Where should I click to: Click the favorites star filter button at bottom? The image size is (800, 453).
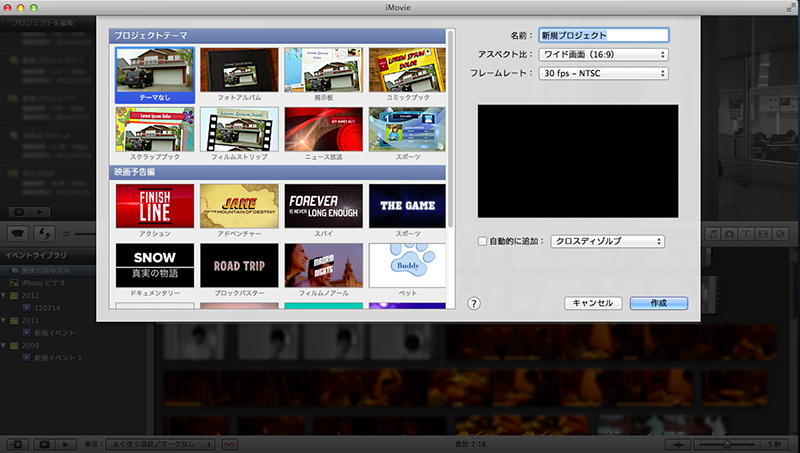17,444
